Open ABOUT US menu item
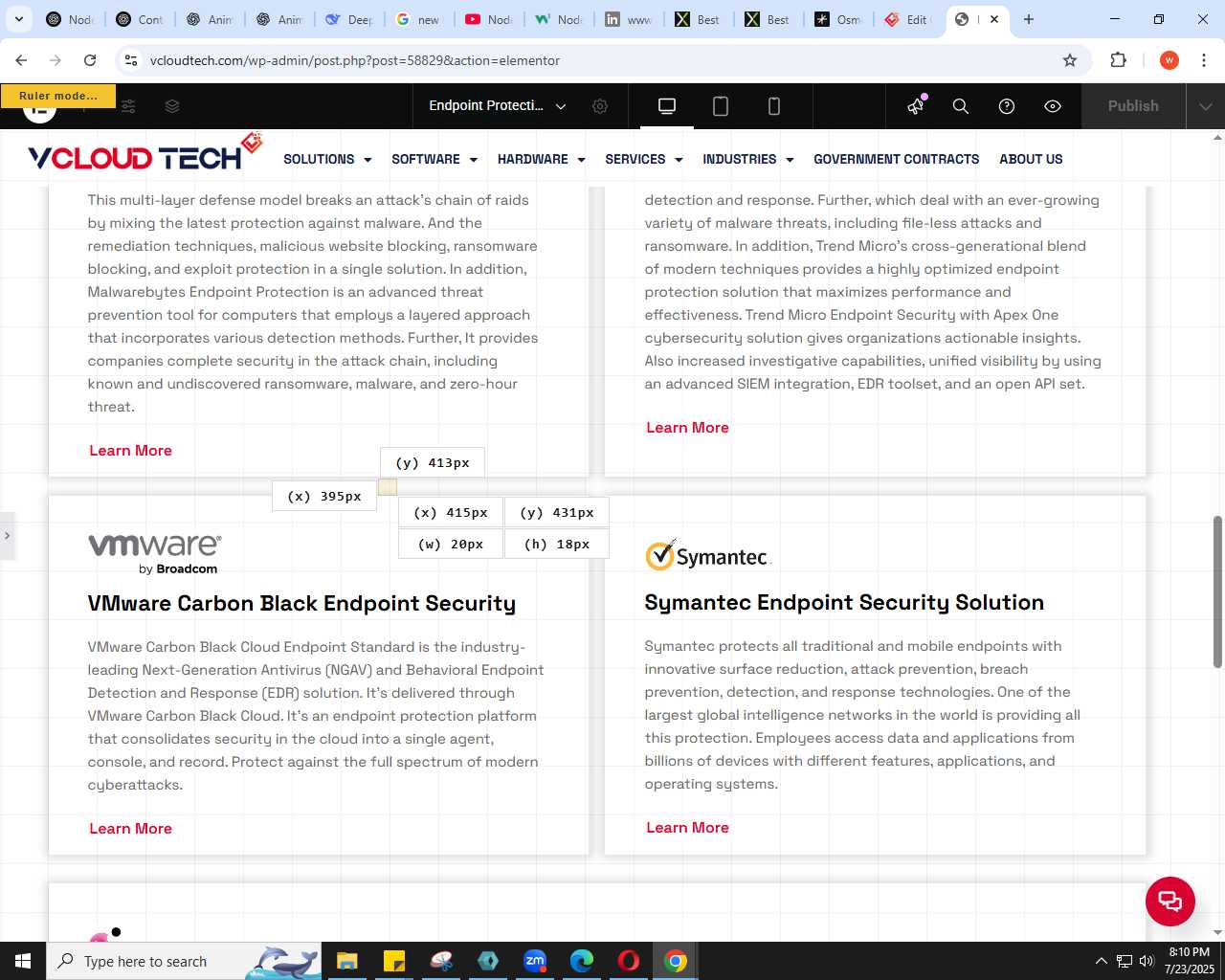1225x980 pixels. pyautogui.click(x=1031, y=160)
